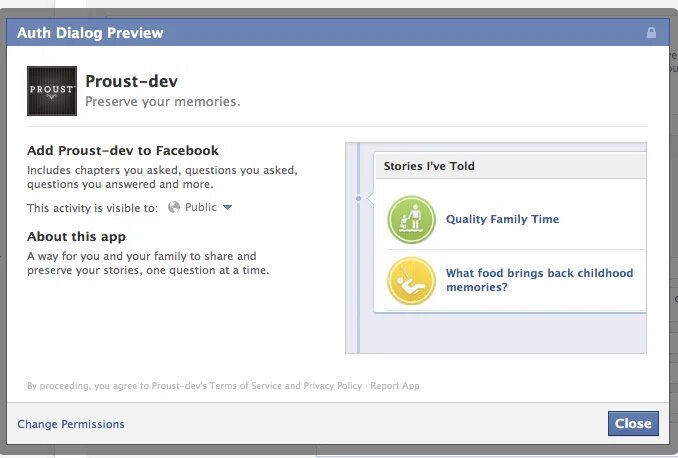
Task: Click the Report App link
Action: [395, 385]
